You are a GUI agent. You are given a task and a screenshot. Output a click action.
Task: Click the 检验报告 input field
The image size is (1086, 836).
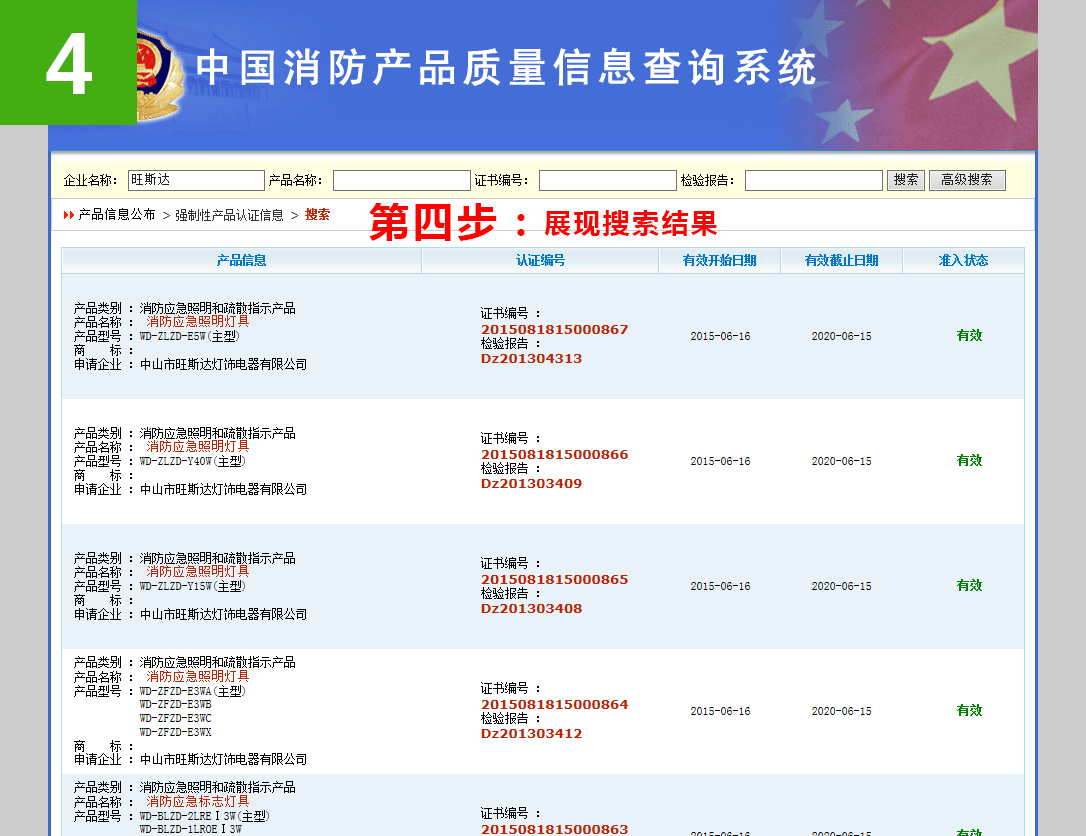(813, 181)
